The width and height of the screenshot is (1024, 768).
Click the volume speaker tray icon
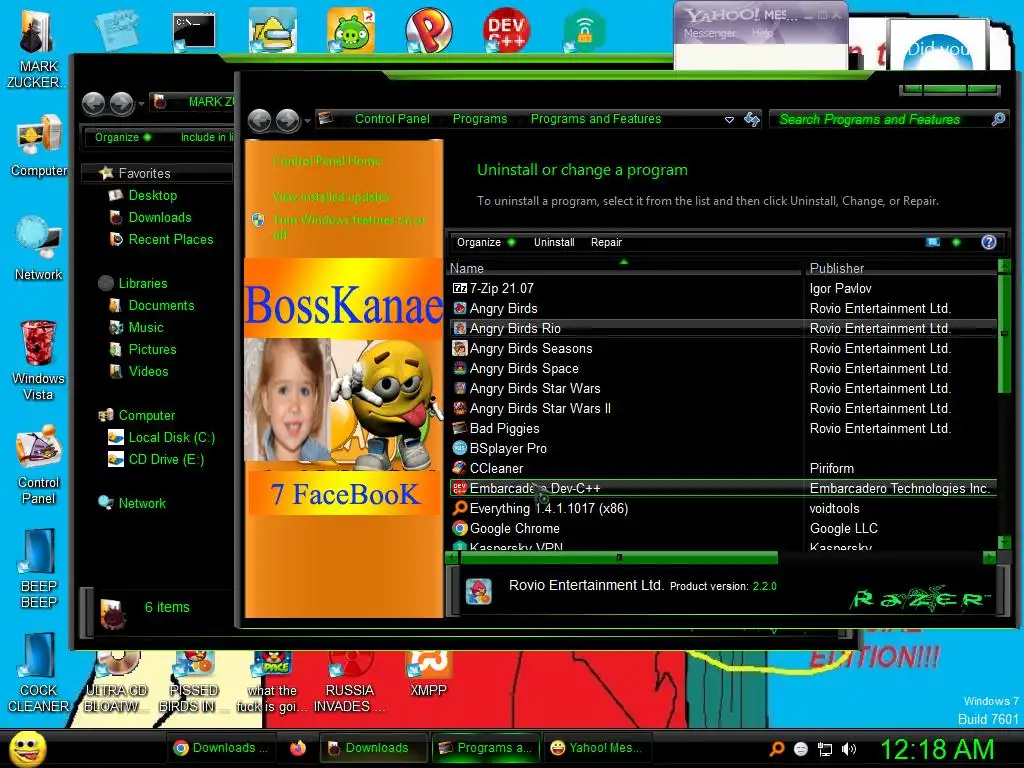pos(848,748)
